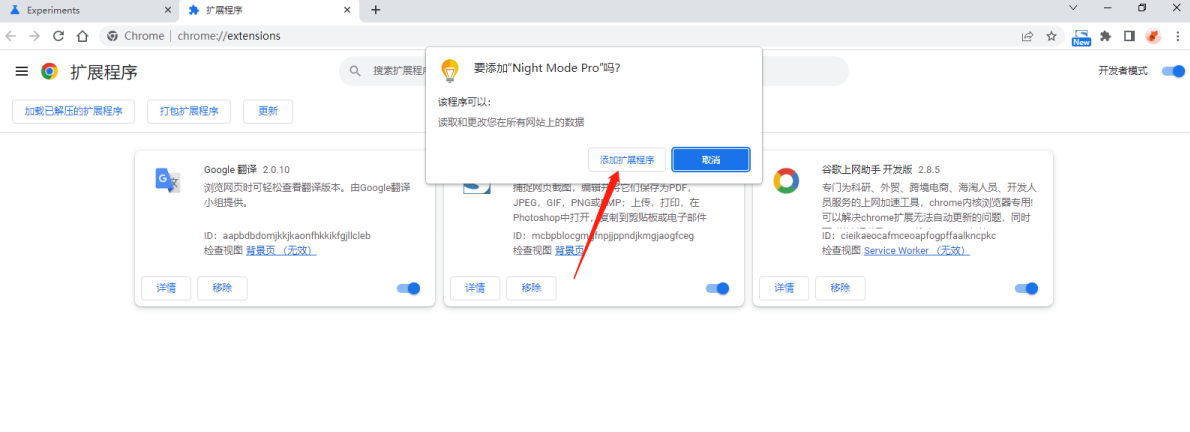Click the Google 翻译 extension icon
This screenshot has width=1190, height=432.
click(x=168, y=180)
